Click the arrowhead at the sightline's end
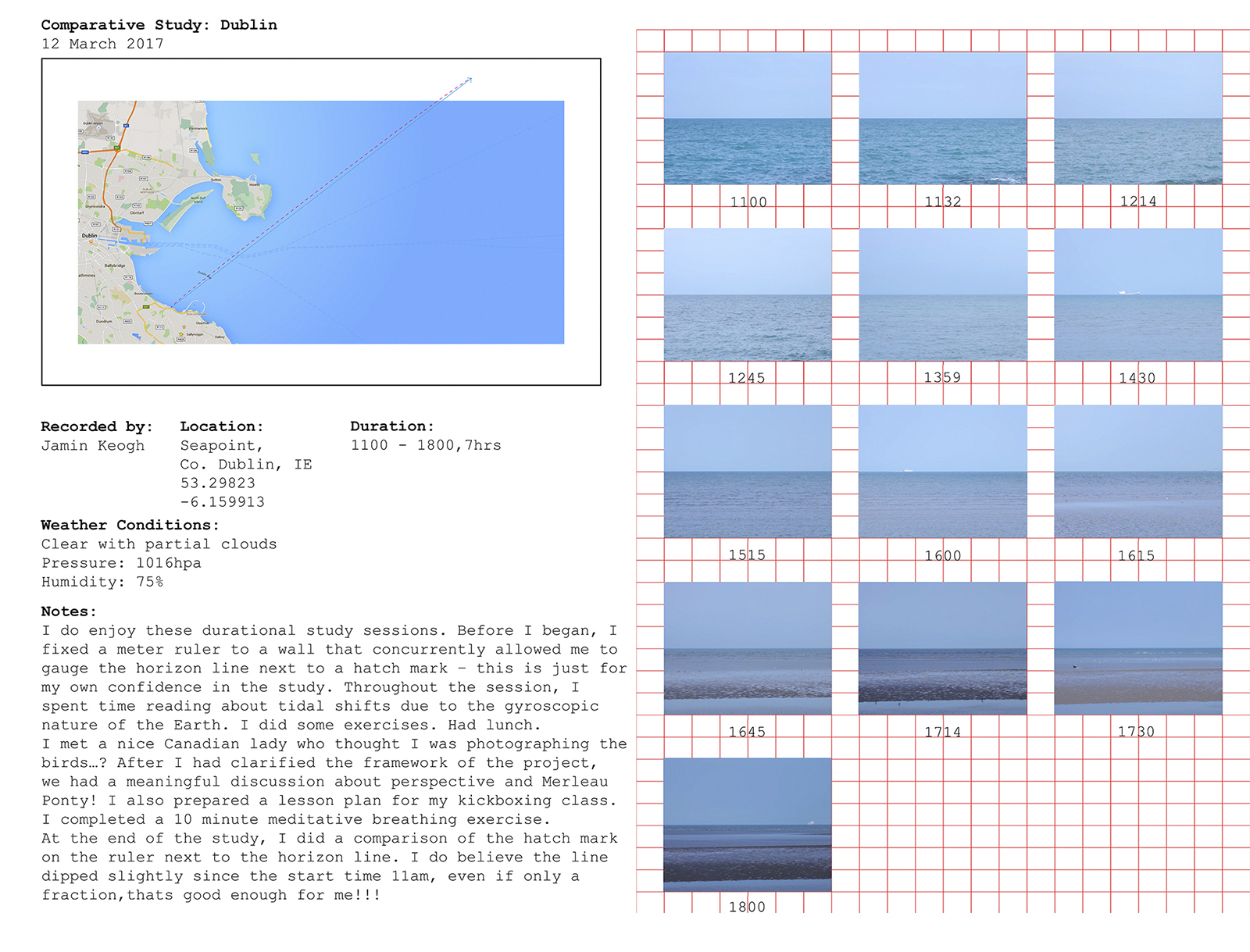The height and width of the screenshot is (952, 1250). click(469, 80)
